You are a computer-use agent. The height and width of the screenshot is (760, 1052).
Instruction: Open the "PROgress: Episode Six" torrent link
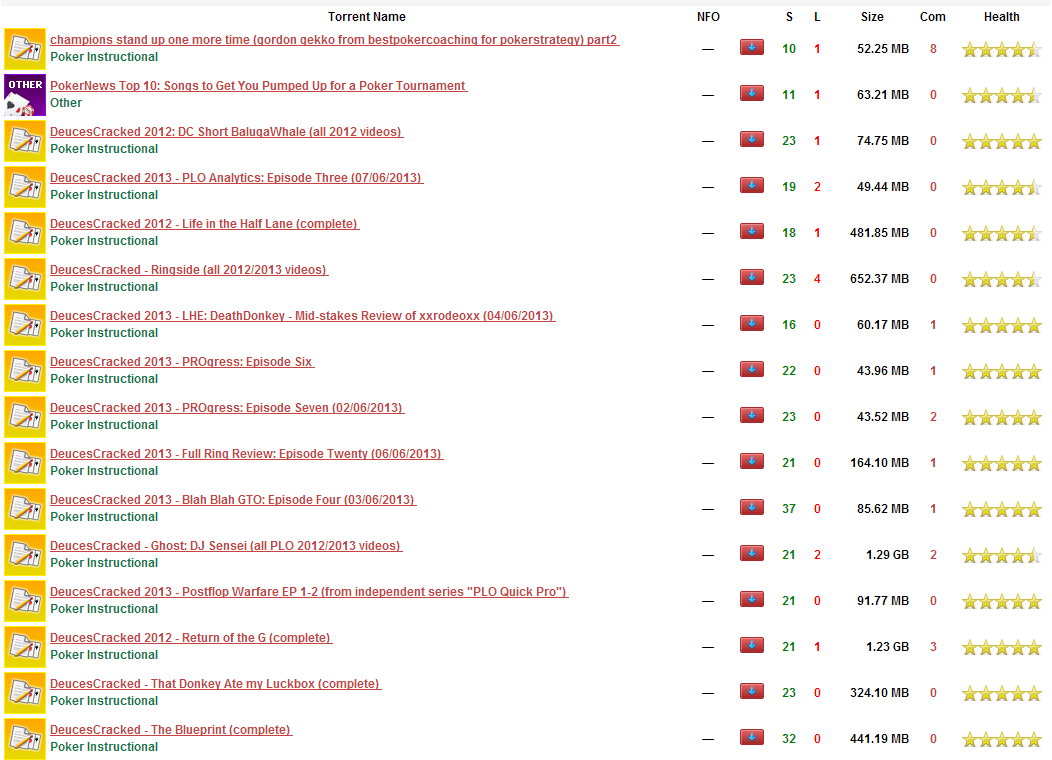[182, 362]
